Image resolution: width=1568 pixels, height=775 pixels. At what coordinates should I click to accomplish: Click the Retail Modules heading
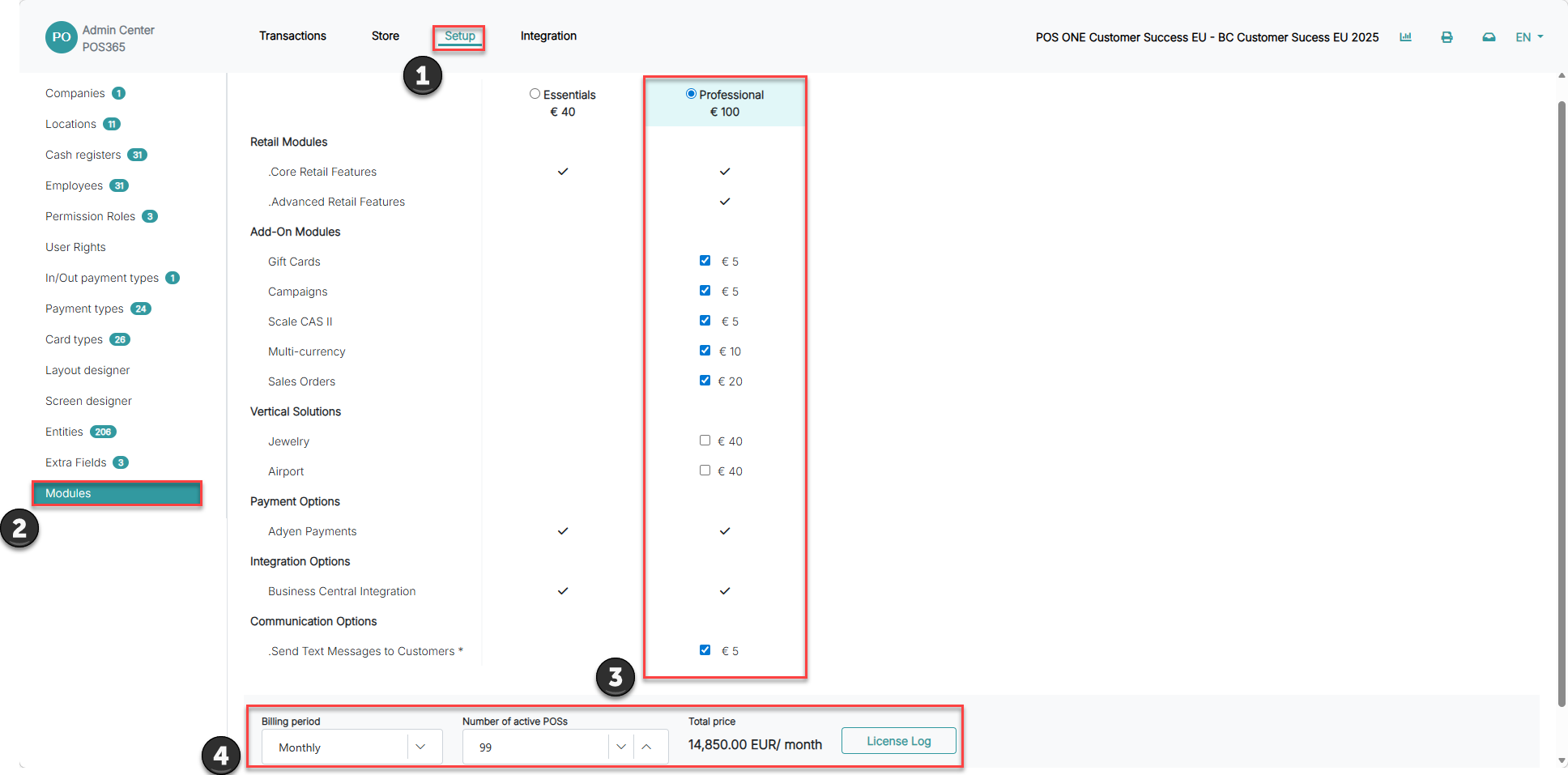(x=288, y=142)
